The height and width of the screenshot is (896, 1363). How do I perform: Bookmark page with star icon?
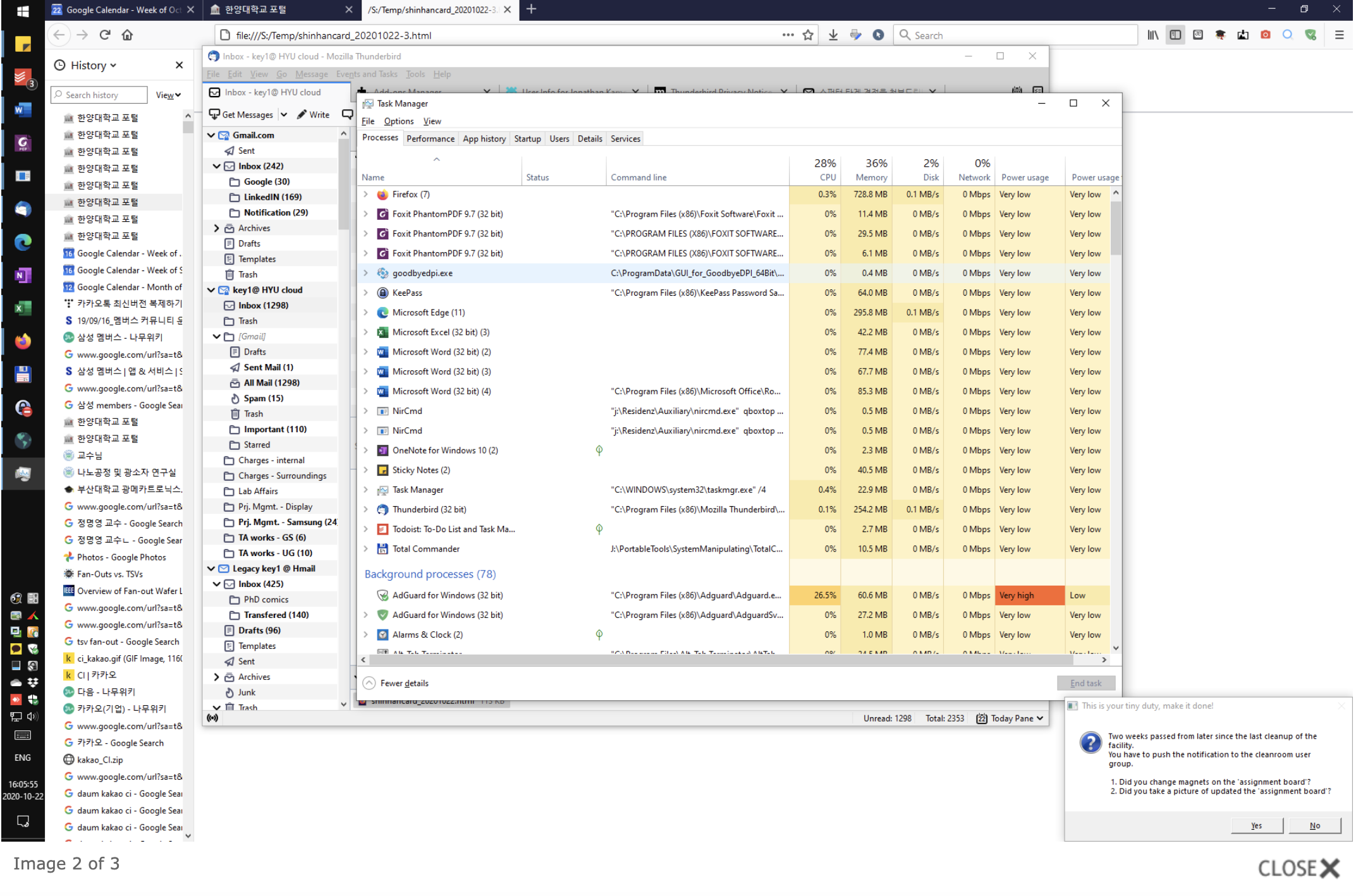(x=808, y=35)
